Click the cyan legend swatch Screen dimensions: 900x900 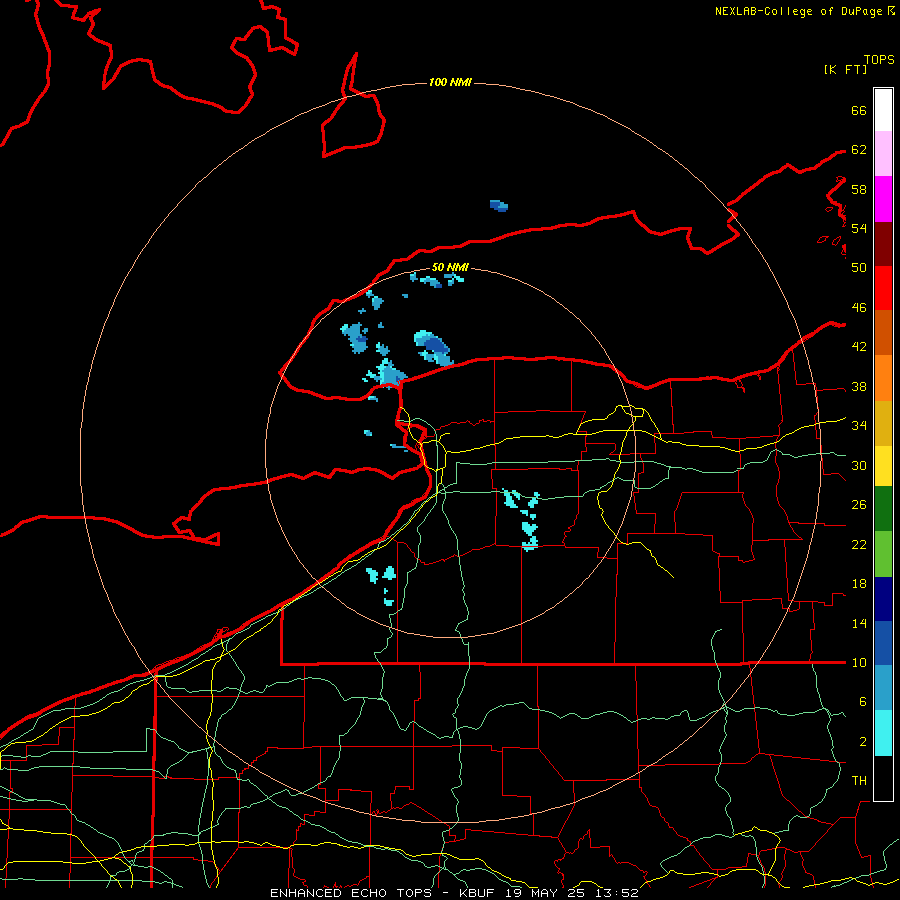point(883,733)
